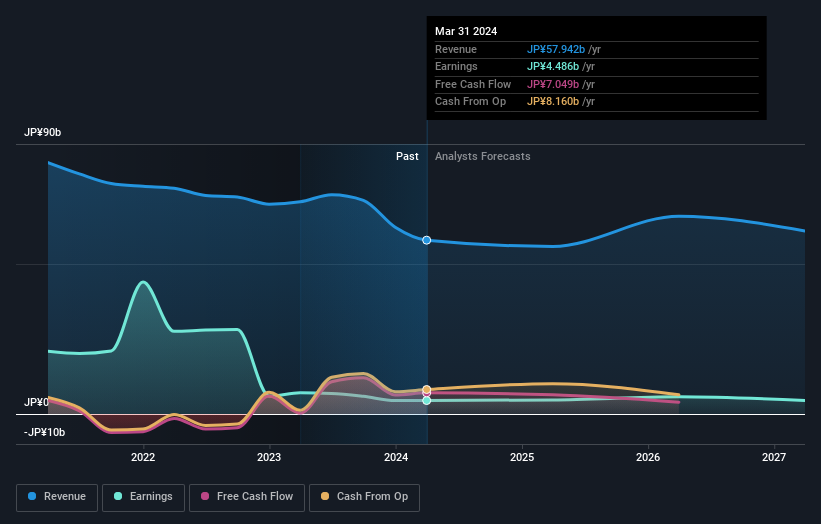This screenshot has width=821, height=524.
Task: Click the Mar 31 2024 tooltip date
Action: [466, 31]
